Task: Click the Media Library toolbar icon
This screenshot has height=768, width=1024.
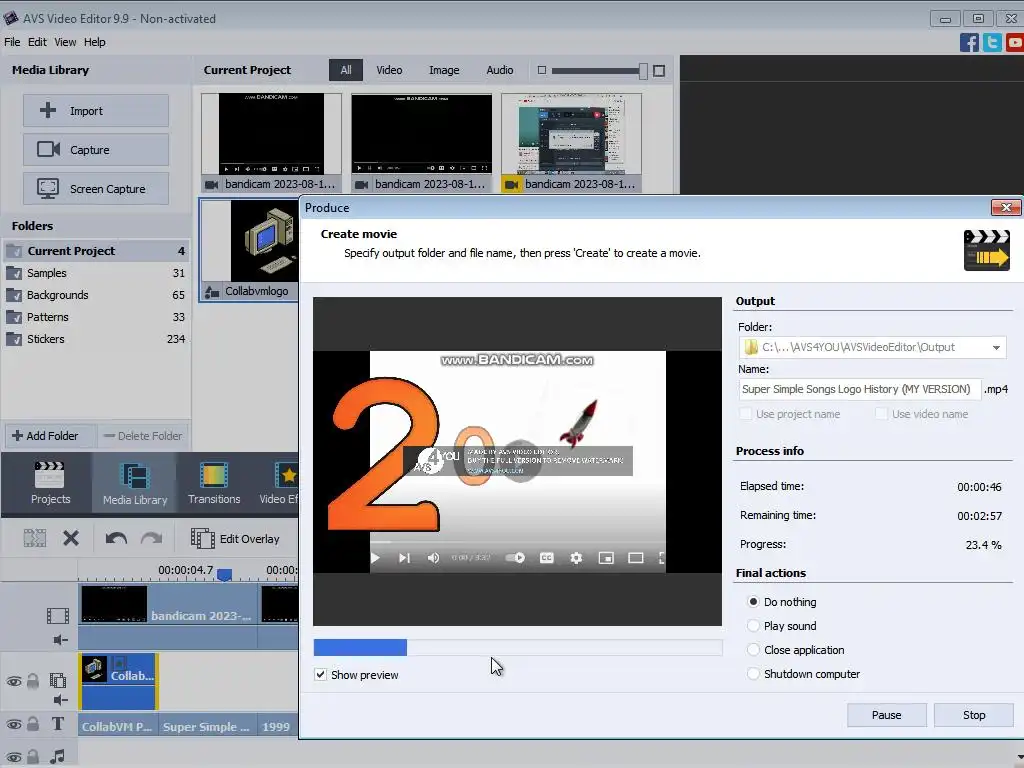Action: click(135, 482)
